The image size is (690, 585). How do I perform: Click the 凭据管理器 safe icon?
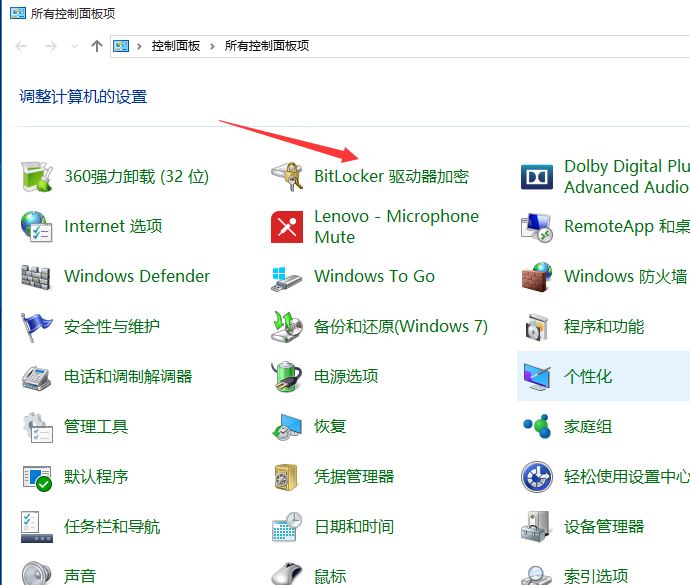tap(286, 477)
